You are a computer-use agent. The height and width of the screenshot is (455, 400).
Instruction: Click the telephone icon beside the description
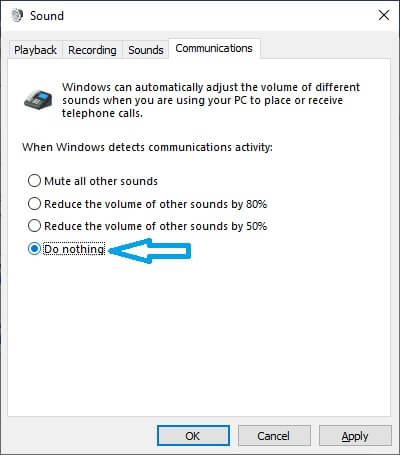click(38, 99)
